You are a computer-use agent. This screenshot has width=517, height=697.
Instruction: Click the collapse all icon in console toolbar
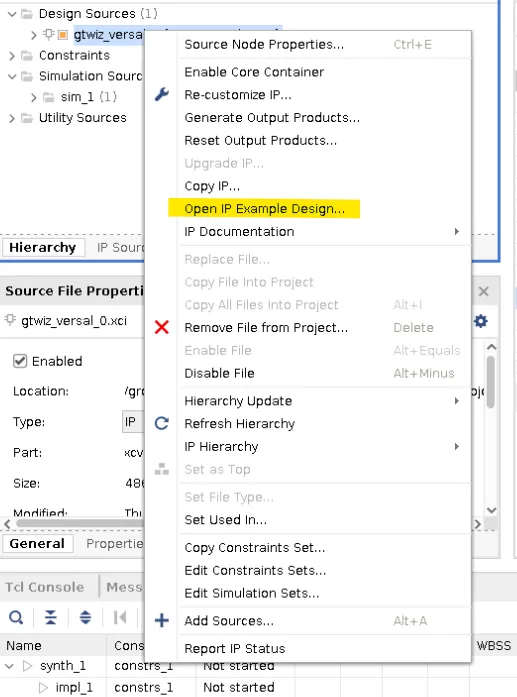point(51,617)
